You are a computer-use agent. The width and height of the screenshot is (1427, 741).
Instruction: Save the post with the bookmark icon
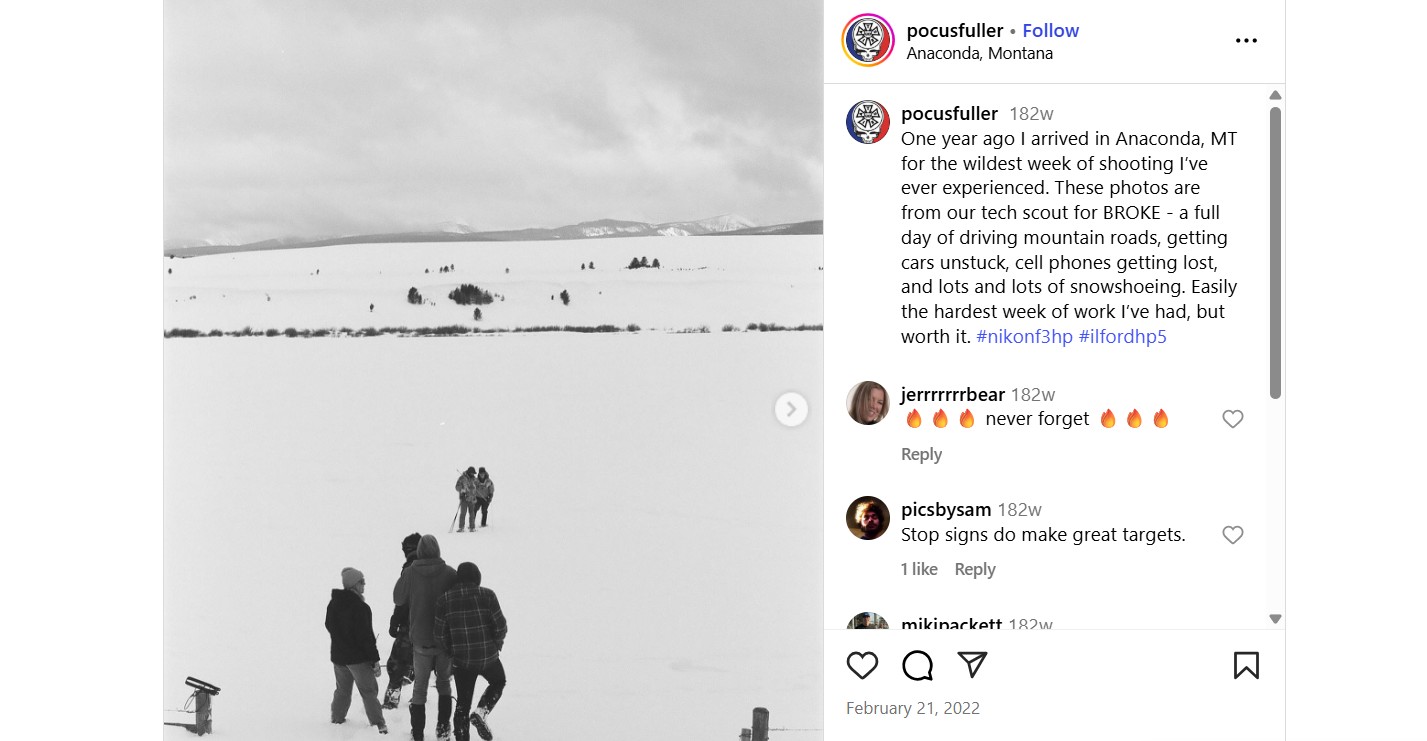(1246, 665)
